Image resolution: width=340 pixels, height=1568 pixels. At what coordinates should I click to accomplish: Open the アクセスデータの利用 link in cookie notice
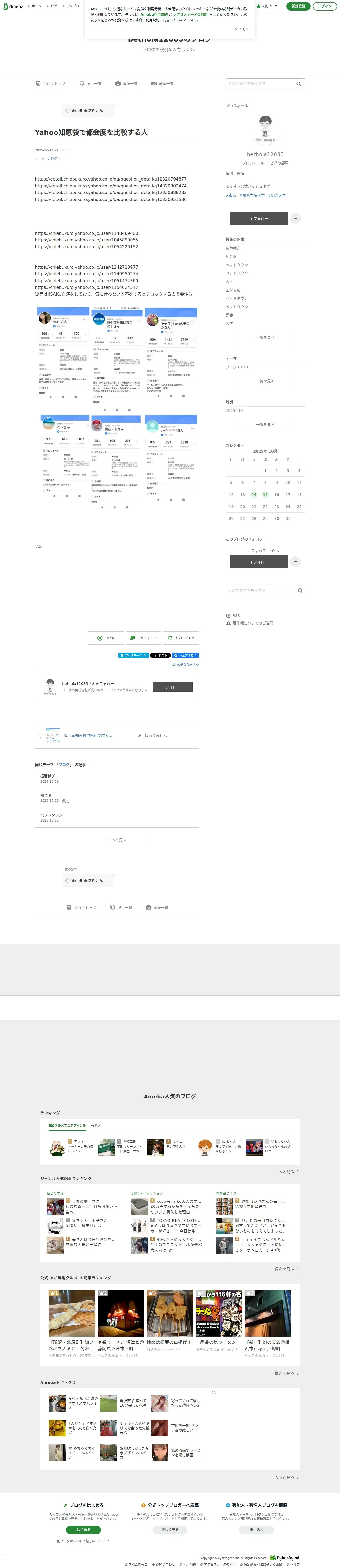[190, 15]
